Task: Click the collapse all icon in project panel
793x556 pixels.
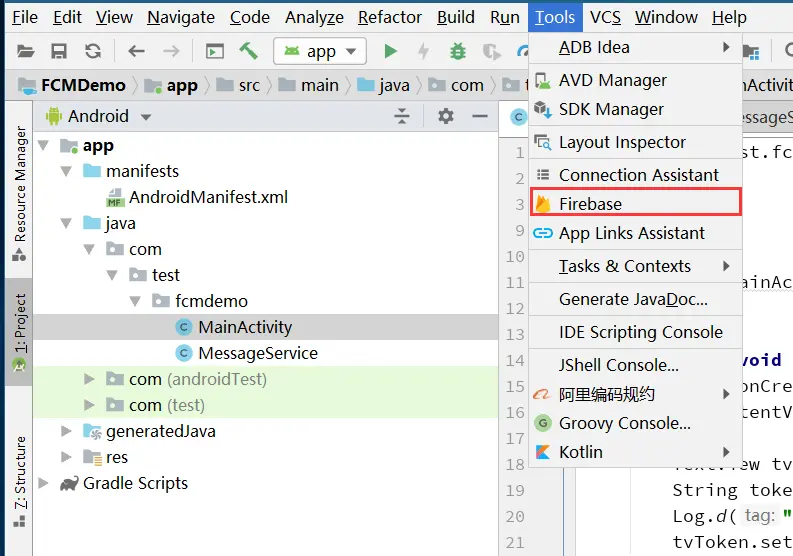Action: click(x=402, y=116)
